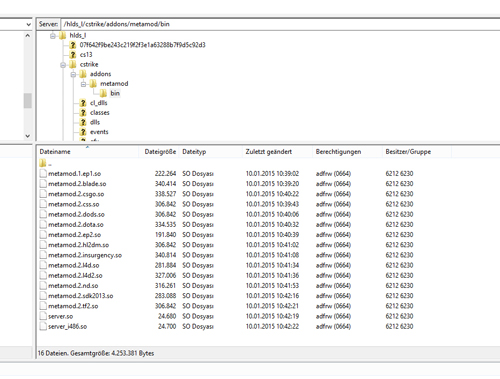Click the parent directory folder icon in the file list
The height and width of the screenshot is (379, 500).
click(x=43, y=163)
